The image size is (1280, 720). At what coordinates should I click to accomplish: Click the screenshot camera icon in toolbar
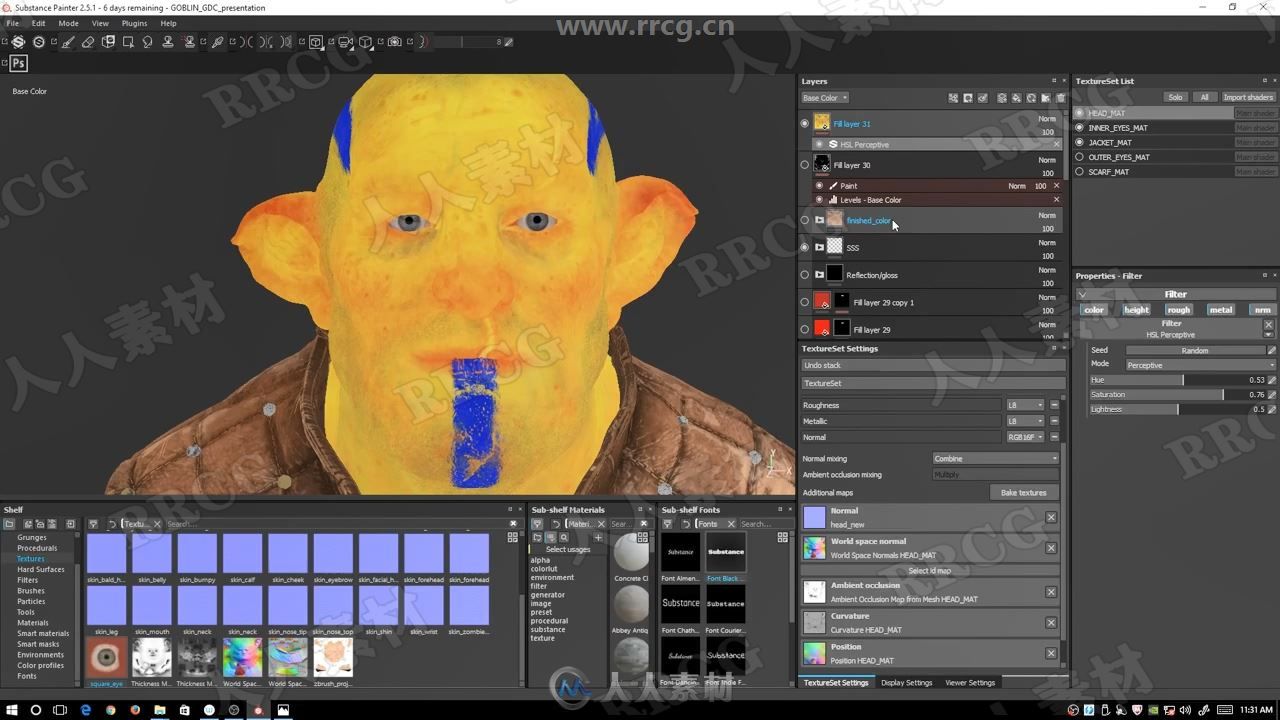[x=394, y=42]
